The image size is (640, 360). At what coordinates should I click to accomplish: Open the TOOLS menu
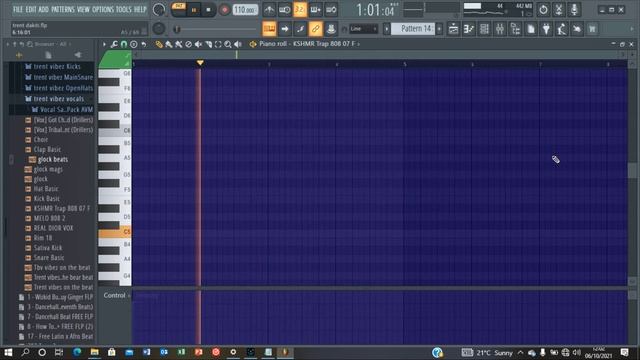pos(124,9)
